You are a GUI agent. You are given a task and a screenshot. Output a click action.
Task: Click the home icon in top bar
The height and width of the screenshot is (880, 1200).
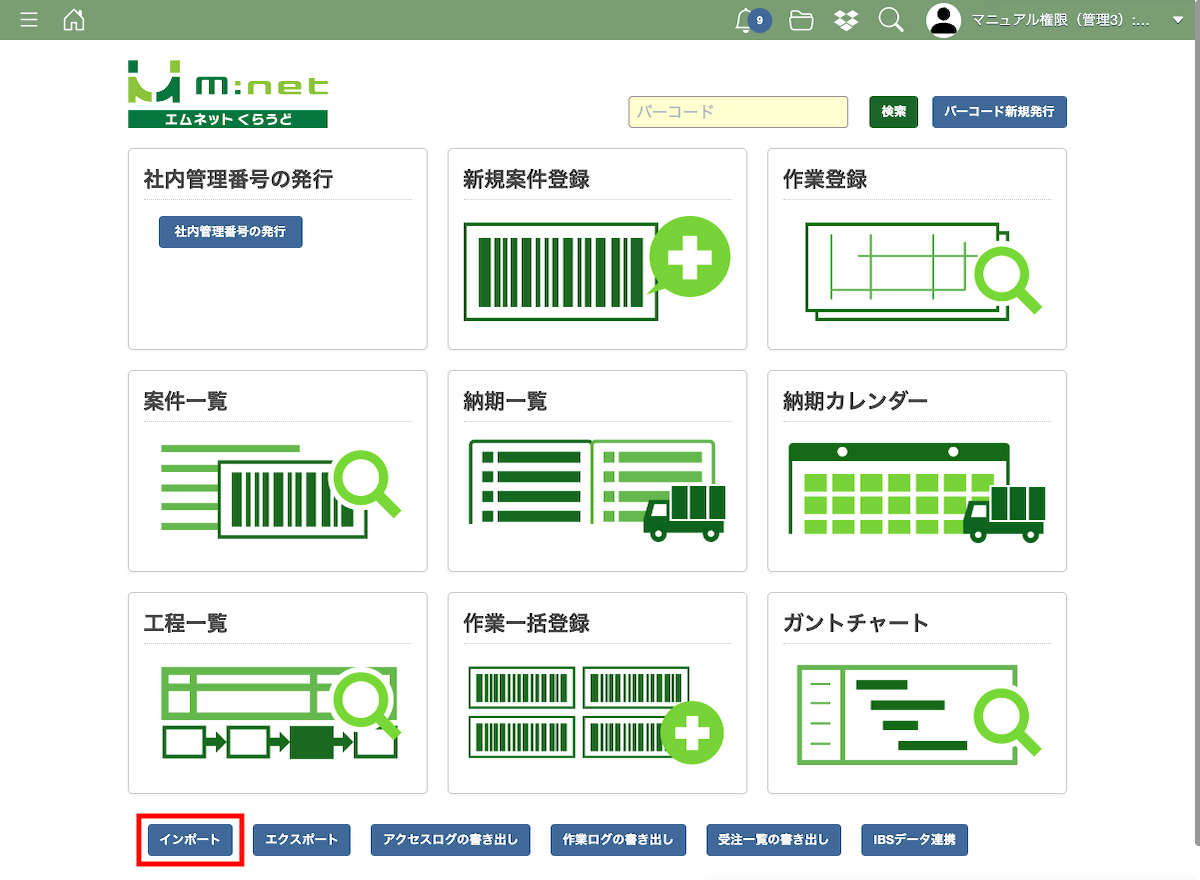tap(74, 20)
